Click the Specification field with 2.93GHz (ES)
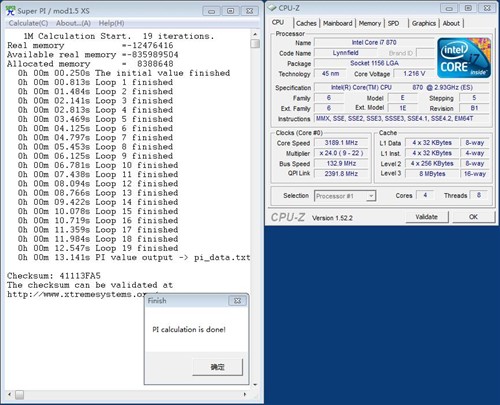This screenshot has width=500, height=405. 402,88
